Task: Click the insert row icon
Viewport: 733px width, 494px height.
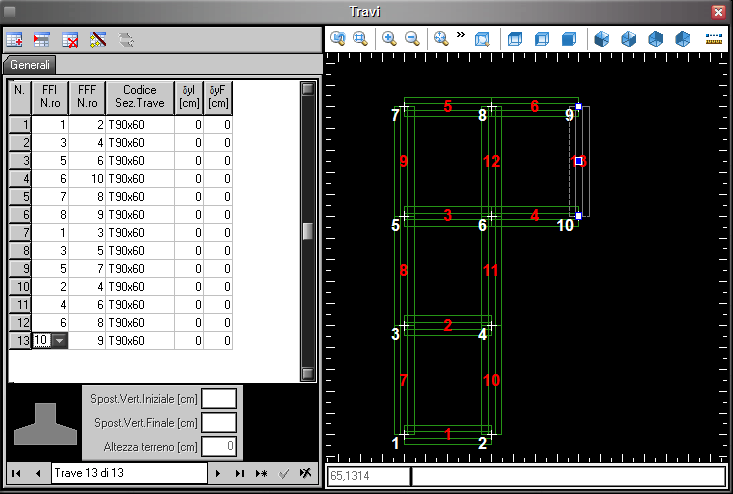Action: point(42,40)
